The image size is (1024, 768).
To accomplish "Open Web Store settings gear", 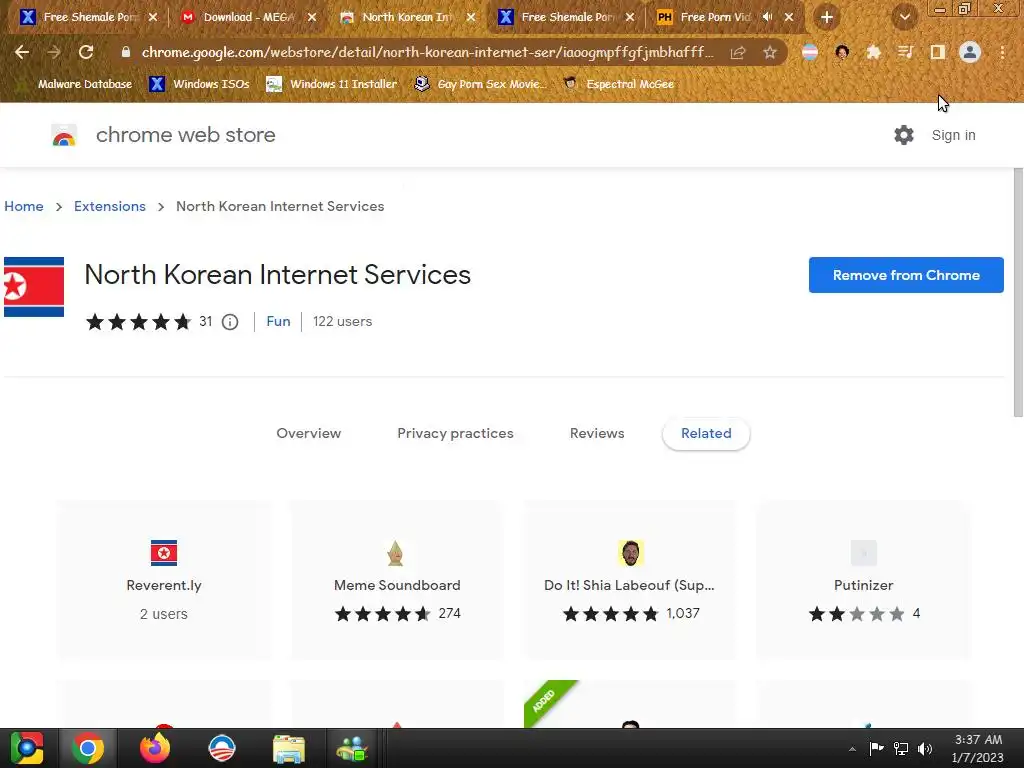I will [904, 135].
